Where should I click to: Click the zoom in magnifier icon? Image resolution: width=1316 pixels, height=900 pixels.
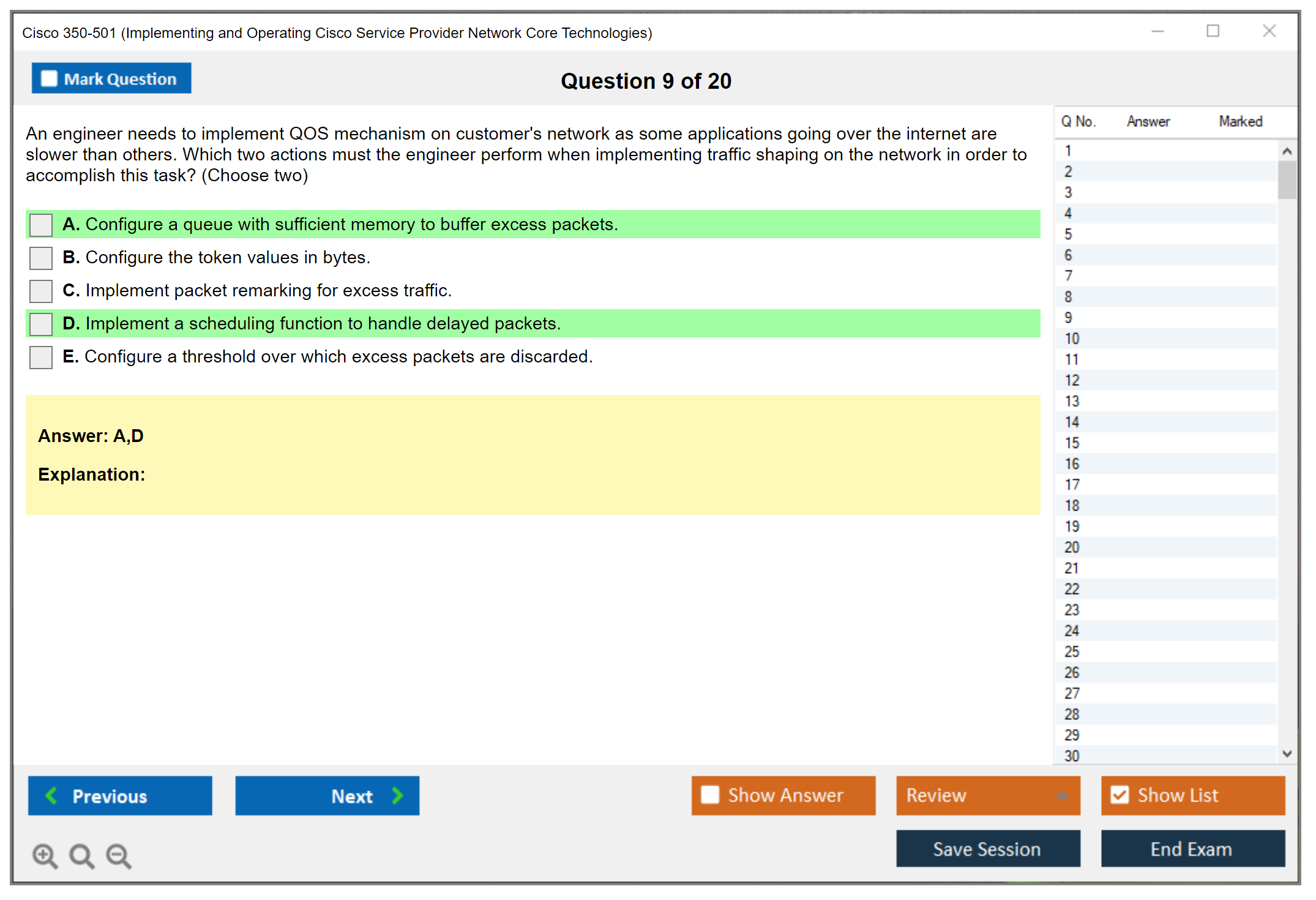[x=45, y=855]
